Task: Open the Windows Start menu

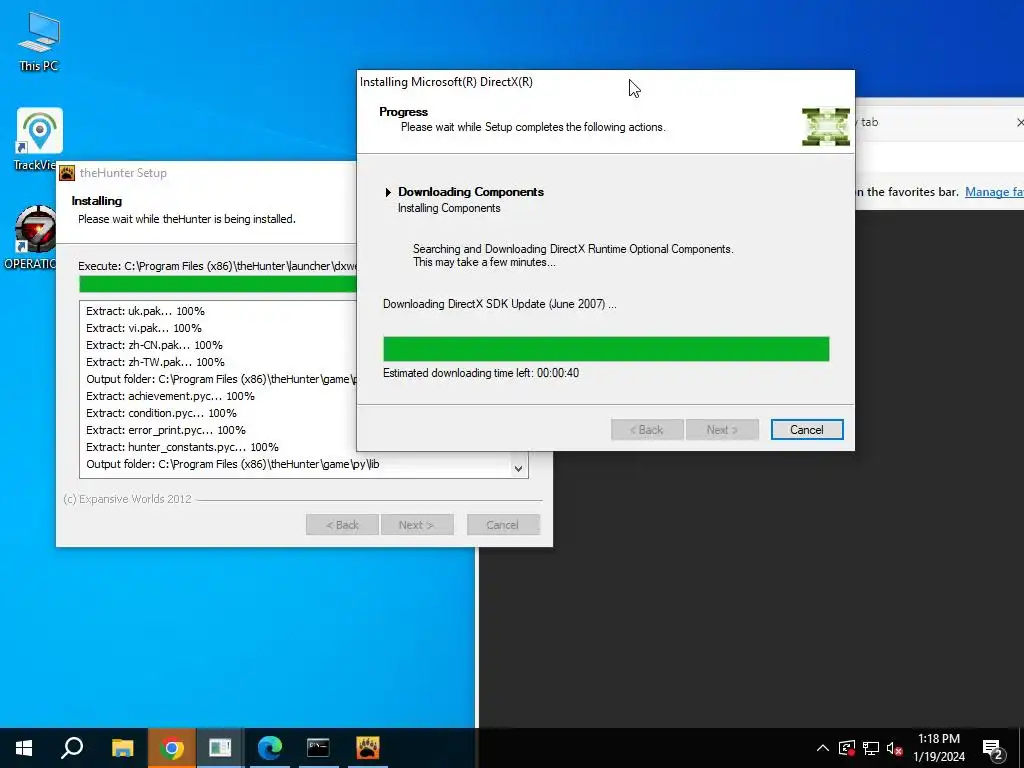Action: [24, 748]
